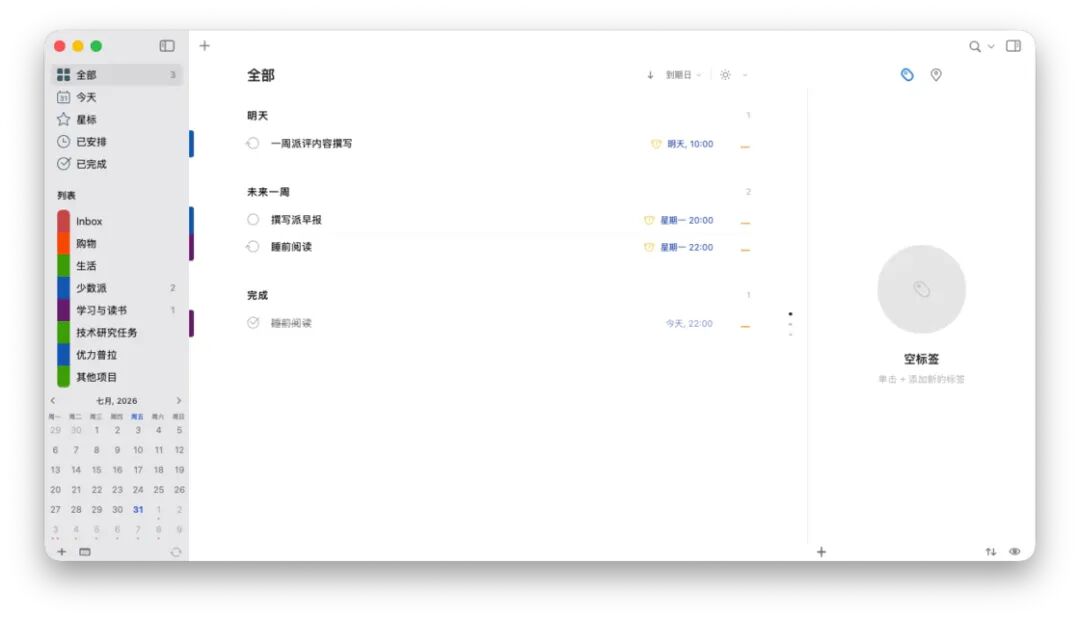Click the 七月, 2026 calendar header
The width and height of the screenshot is (1080, 620).
pos(116,400)
